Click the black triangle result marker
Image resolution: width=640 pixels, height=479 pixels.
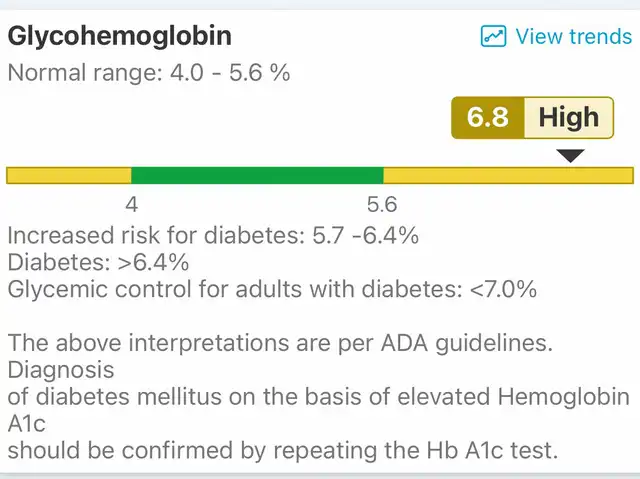point(571,156)
